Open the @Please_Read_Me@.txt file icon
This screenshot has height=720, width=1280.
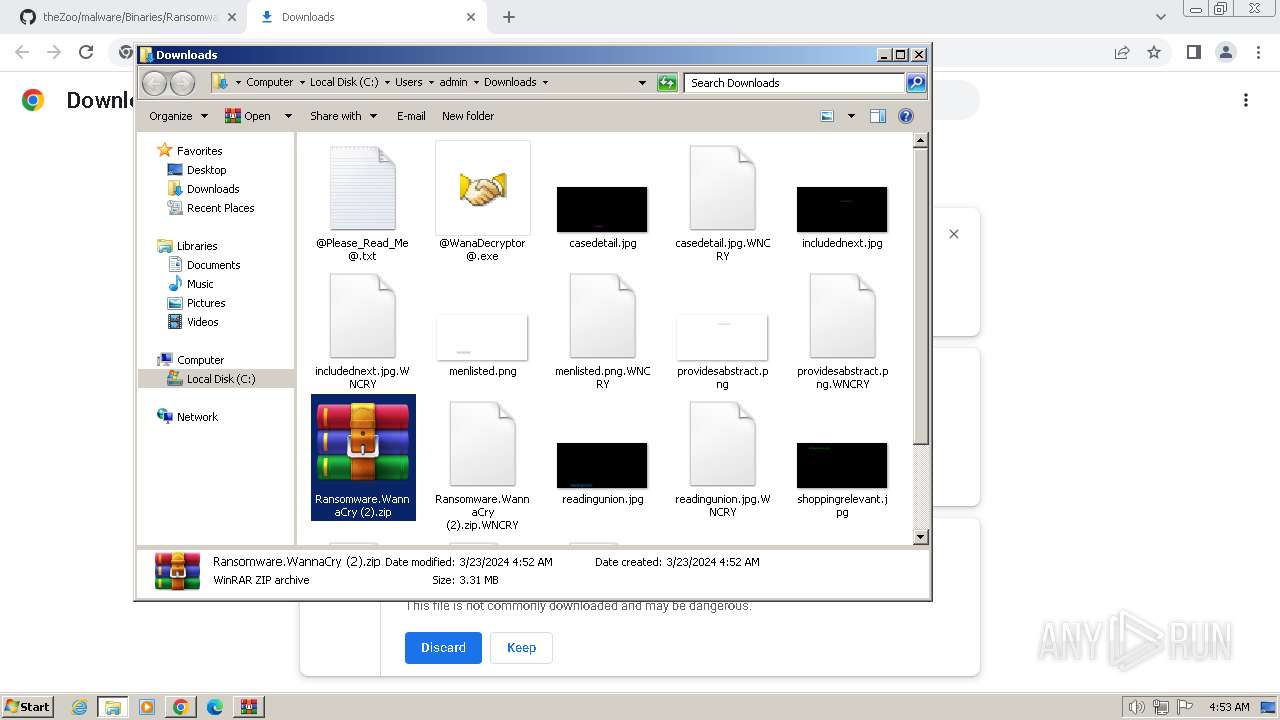tap(363, 188)
